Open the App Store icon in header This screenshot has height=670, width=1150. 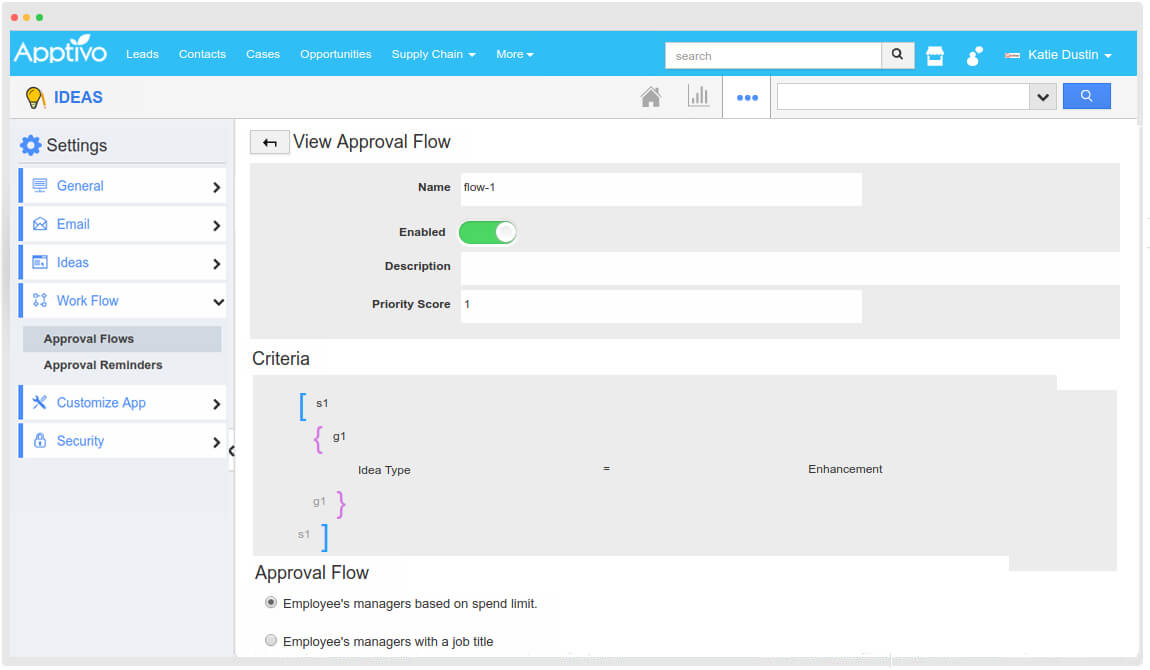point(934,55)
